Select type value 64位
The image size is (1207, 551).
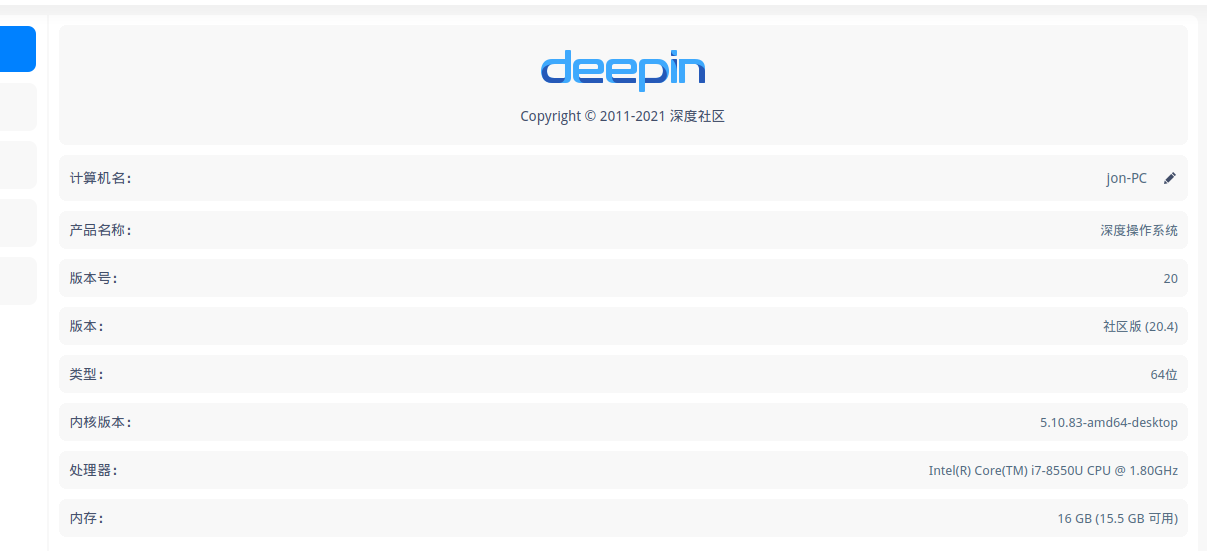coord(1164,374)
